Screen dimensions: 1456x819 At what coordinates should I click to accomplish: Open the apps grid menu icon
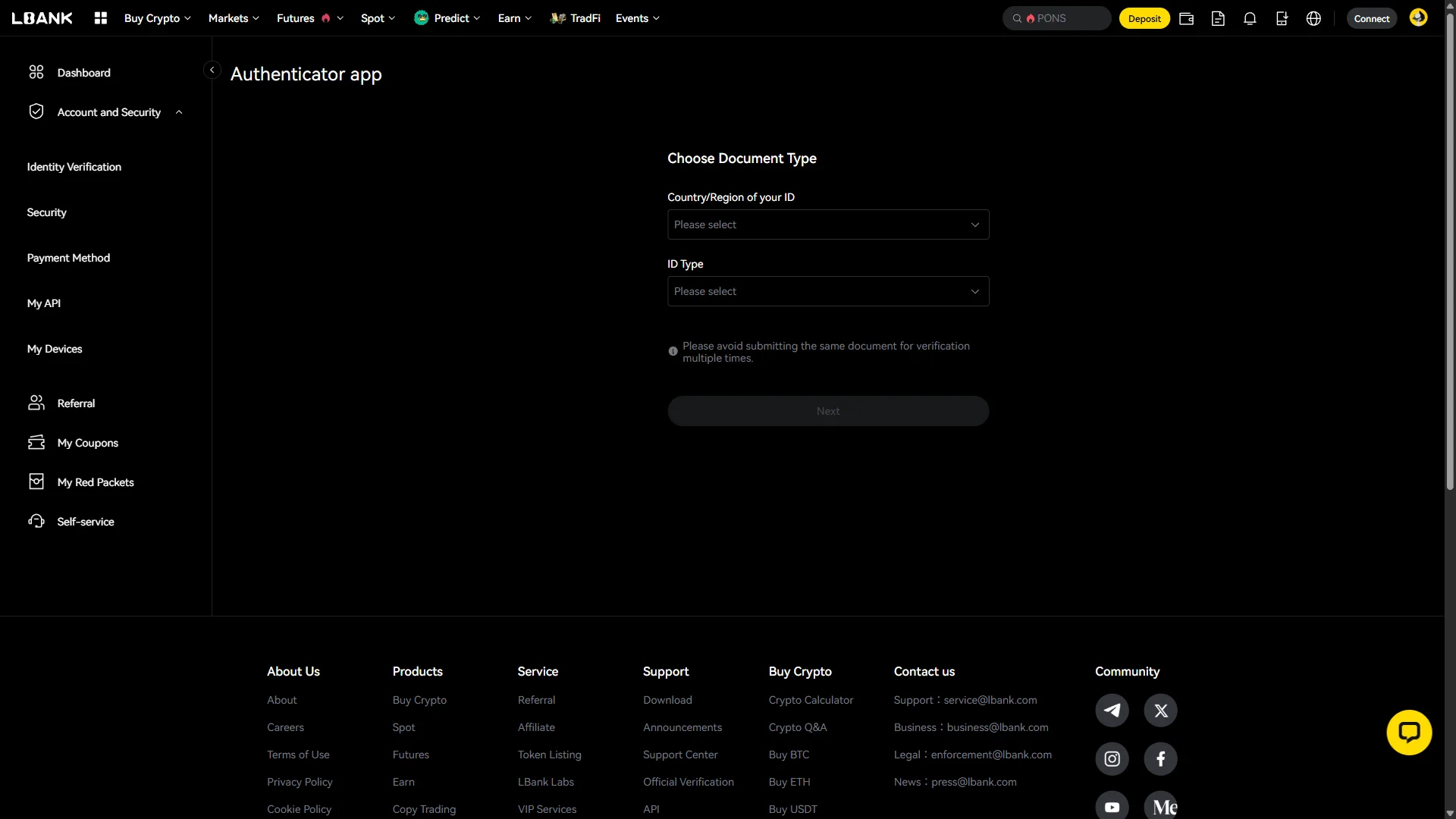point(100,18)
